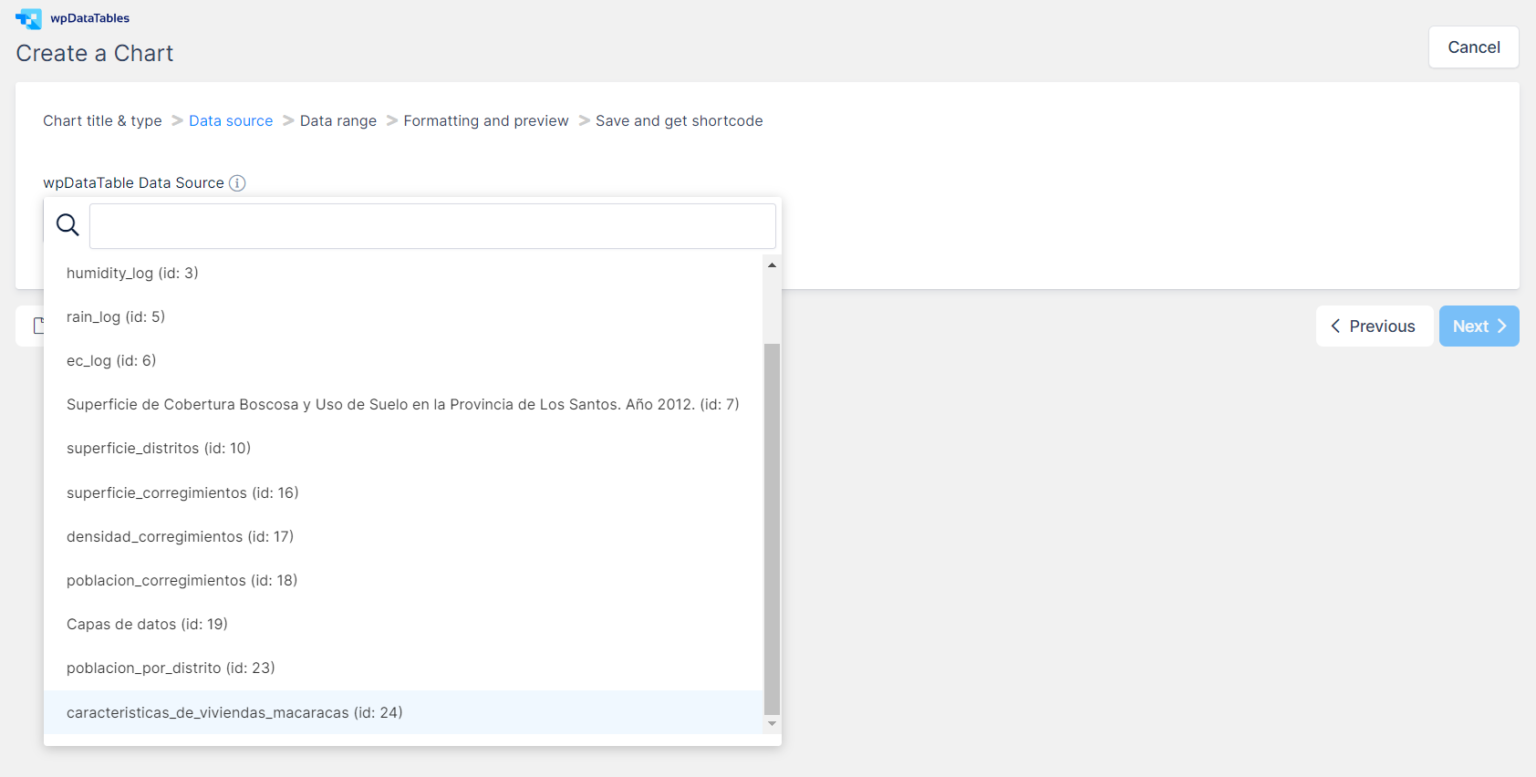The height and width of the screenshot is (777, 1536).
Task: Click the info icon beside wpDataTable Data Source
Action: (237, 183)
